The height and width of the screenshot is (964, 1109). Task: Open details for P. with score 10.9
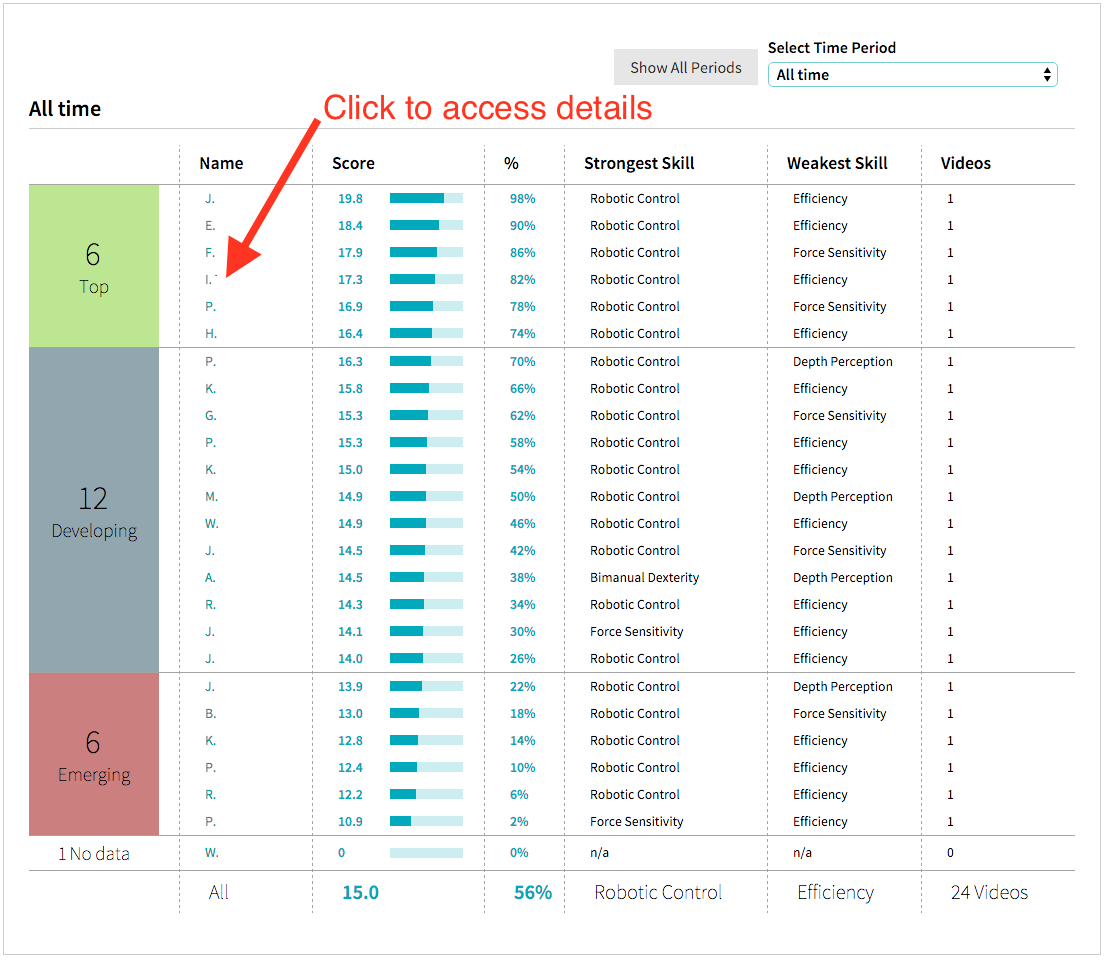tap(211, 822)
